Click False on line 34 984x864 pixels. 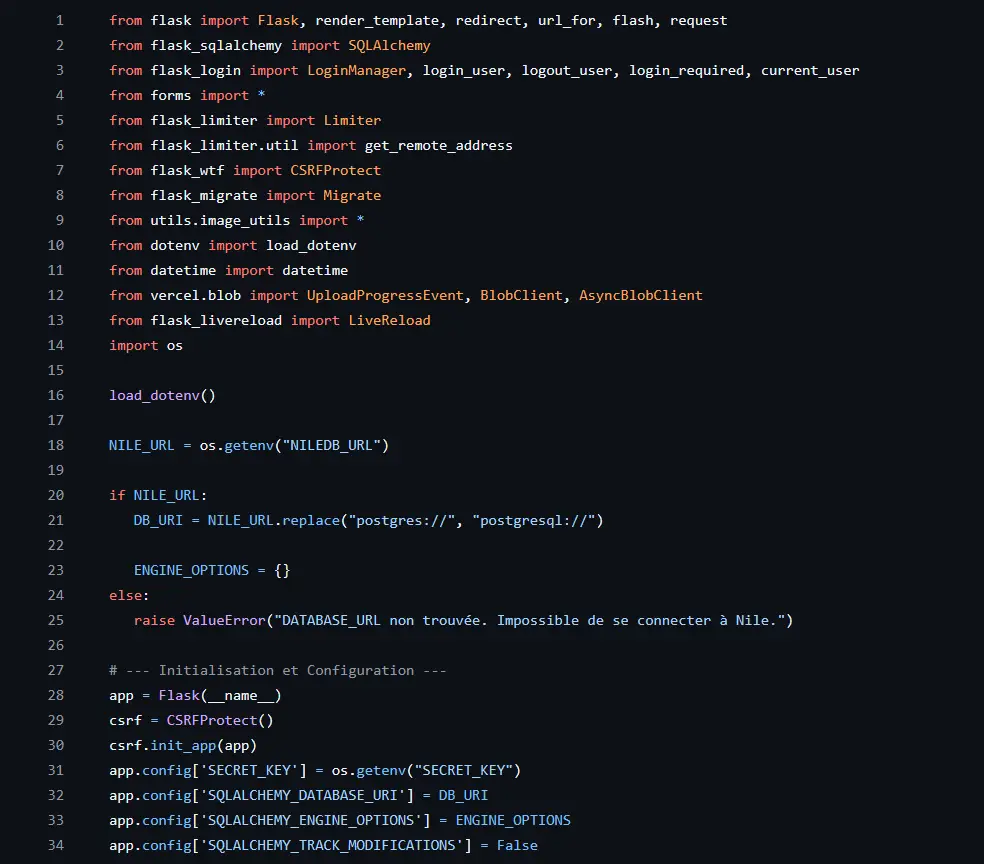pyautogui.click(x=517, y=845)
